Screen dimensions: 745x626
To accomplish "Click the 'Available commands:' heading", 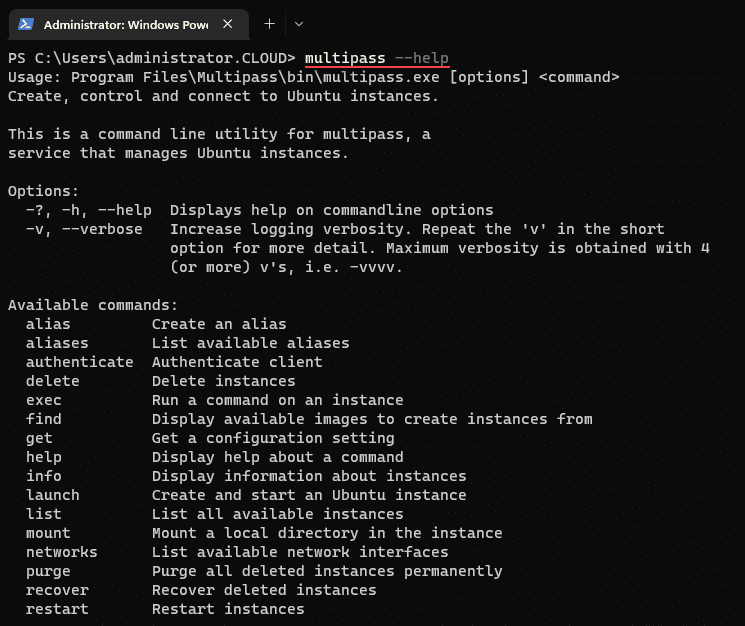I will pyautogui.click(x=93, y=305).
